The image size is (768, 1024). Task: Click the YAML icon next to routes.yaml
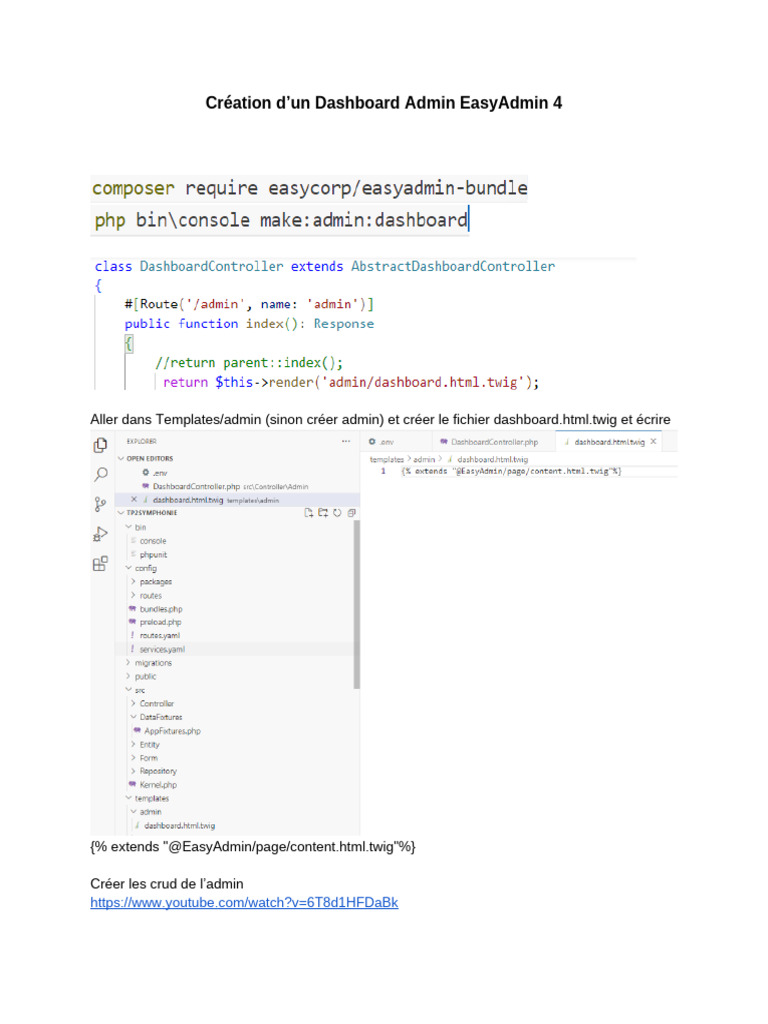[133, 635]
